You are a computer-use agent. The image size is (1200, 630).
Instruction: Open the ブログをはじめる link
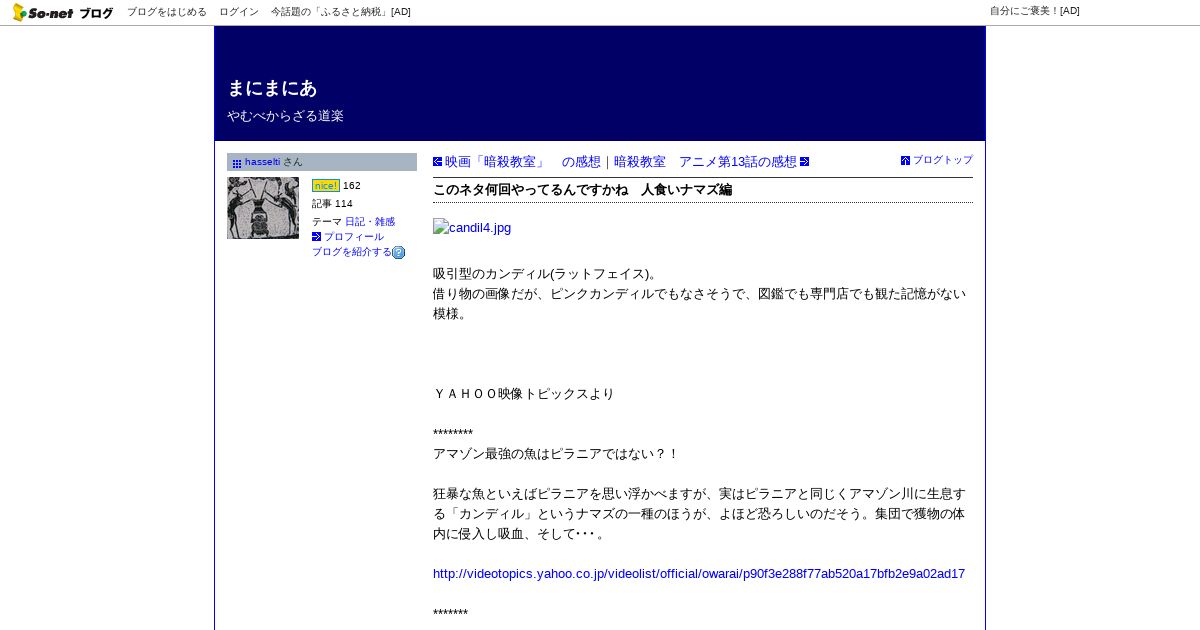167,12
